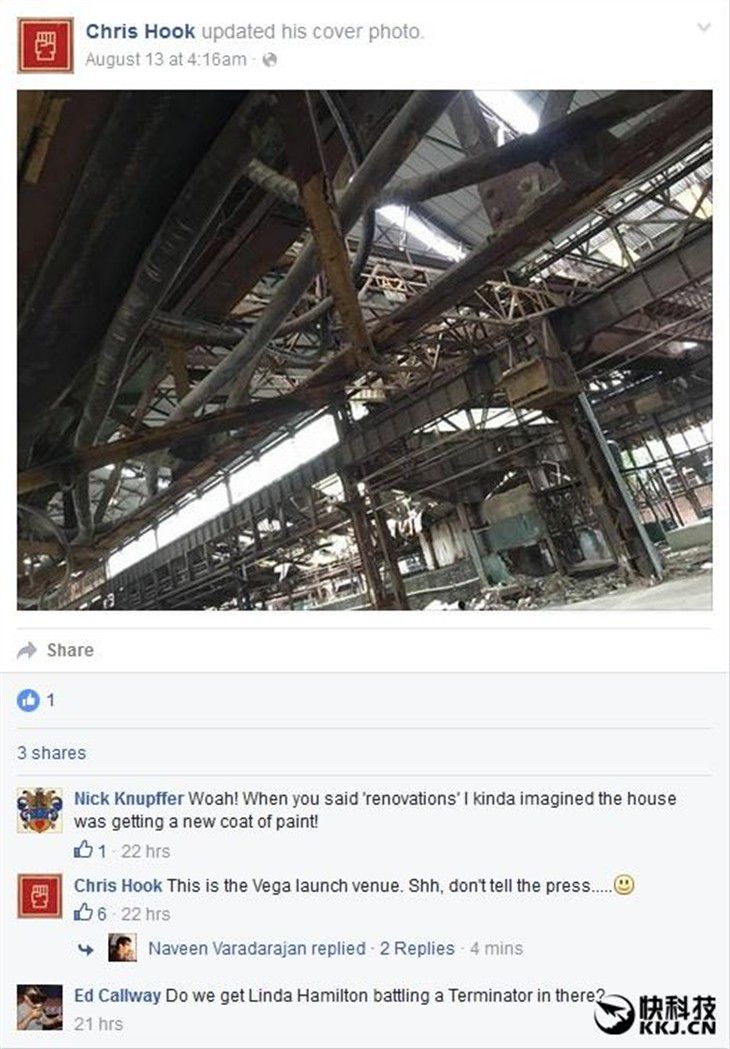Click the public globe privacy icon
This screenshot has height=1049, width=730.
pos(270,60)
